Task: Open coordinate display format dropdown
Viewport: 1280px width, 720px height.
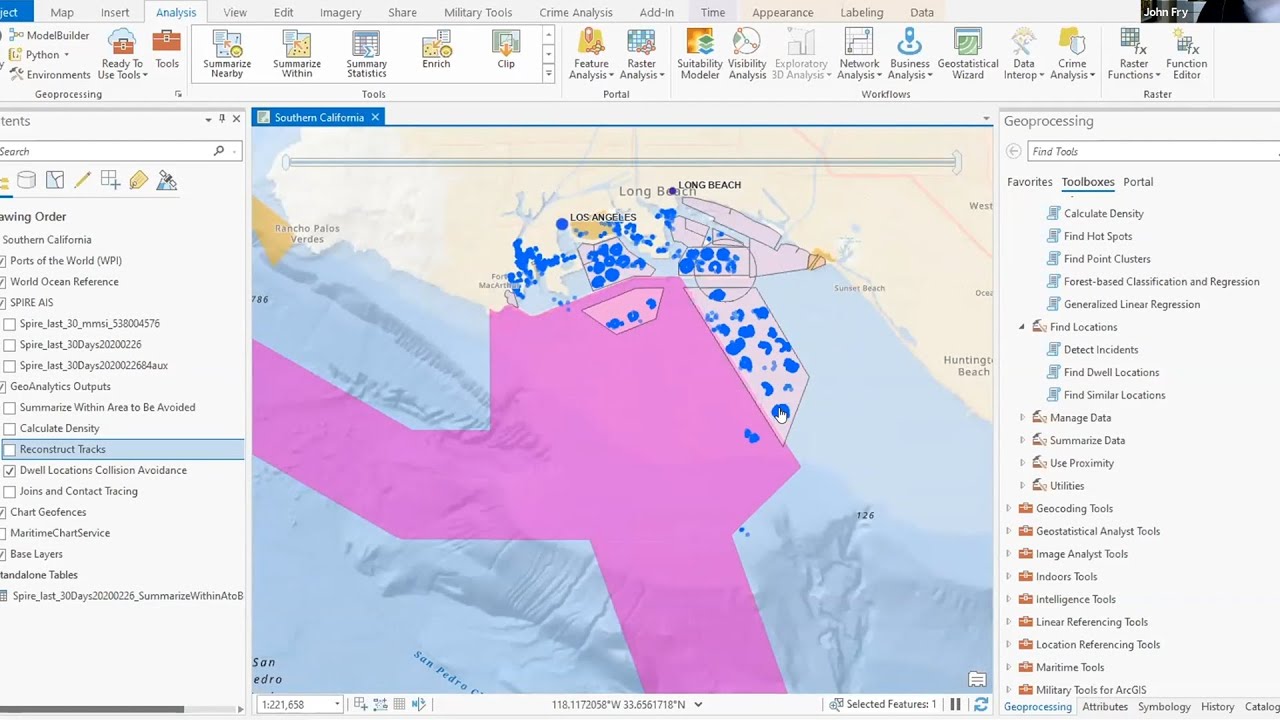Action: tap(698, 704)
